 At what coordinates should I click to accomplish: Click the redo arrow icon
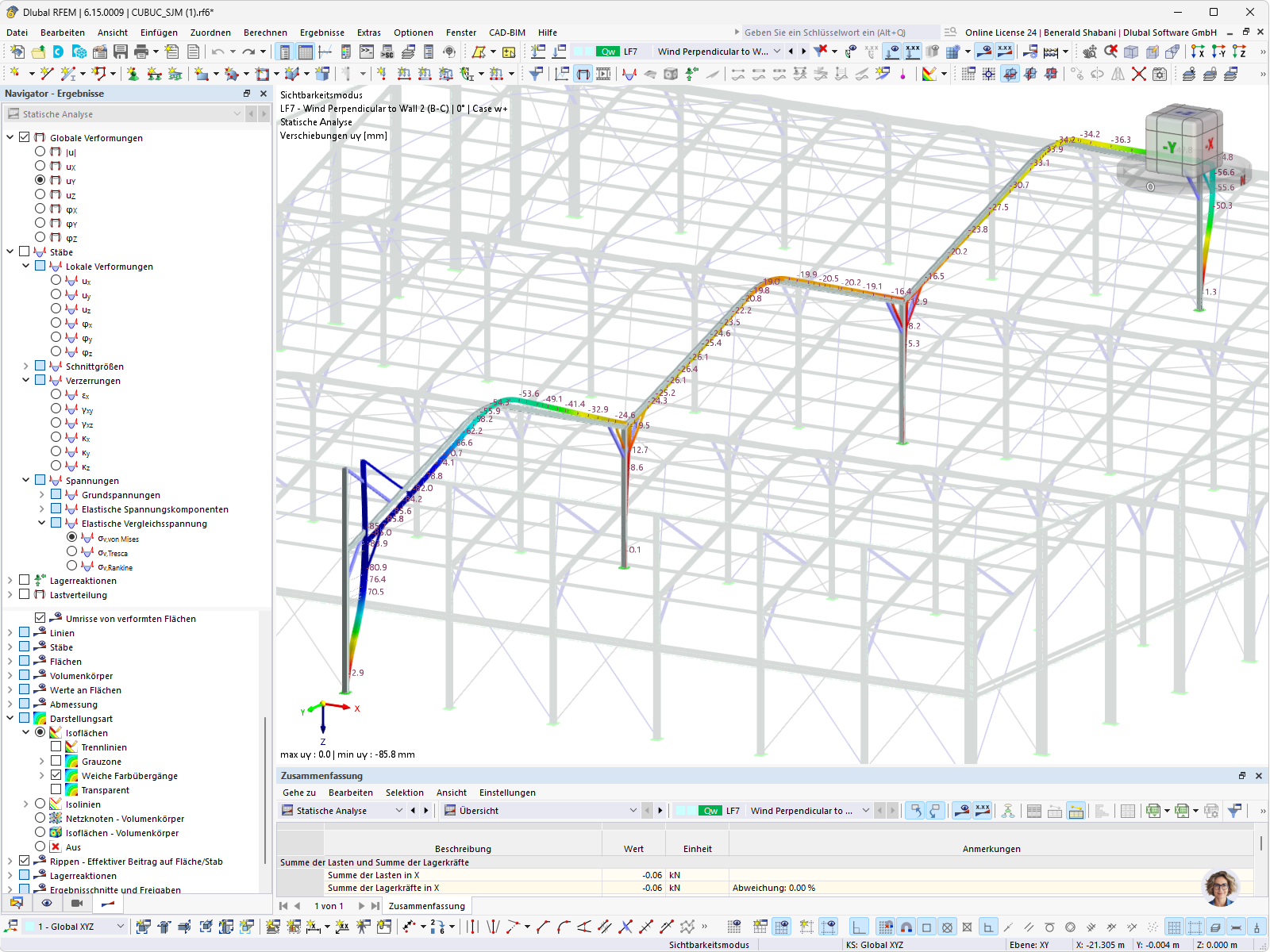point(248,52)
